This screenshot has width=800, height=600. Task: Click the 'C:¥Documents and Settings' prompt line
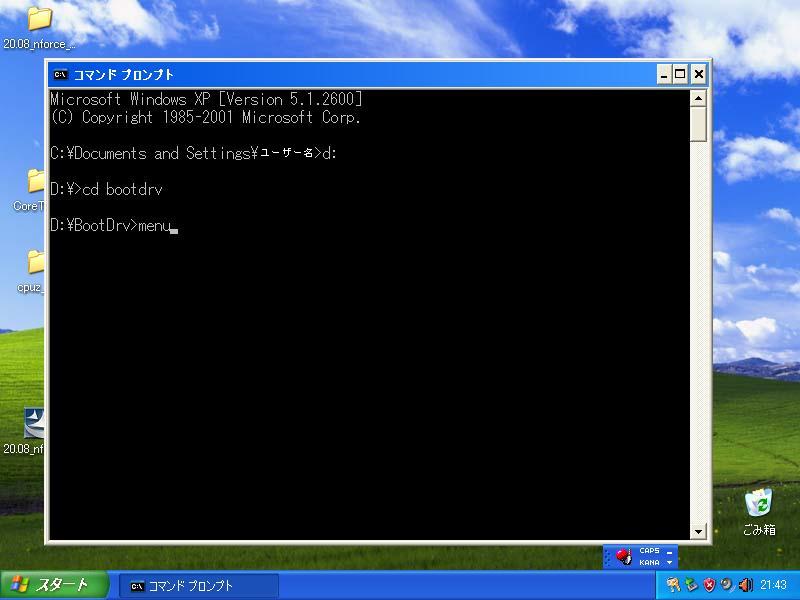pos(193,153)
